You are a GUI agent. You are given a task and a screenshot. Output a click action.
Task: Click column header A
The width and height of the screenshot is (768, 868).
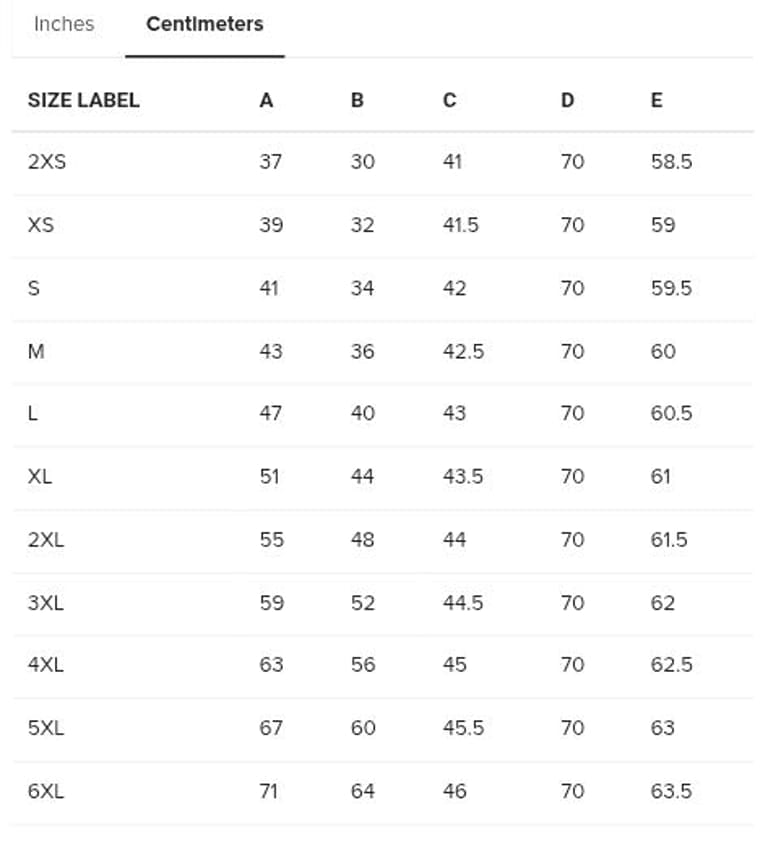[x=266, y=100]
